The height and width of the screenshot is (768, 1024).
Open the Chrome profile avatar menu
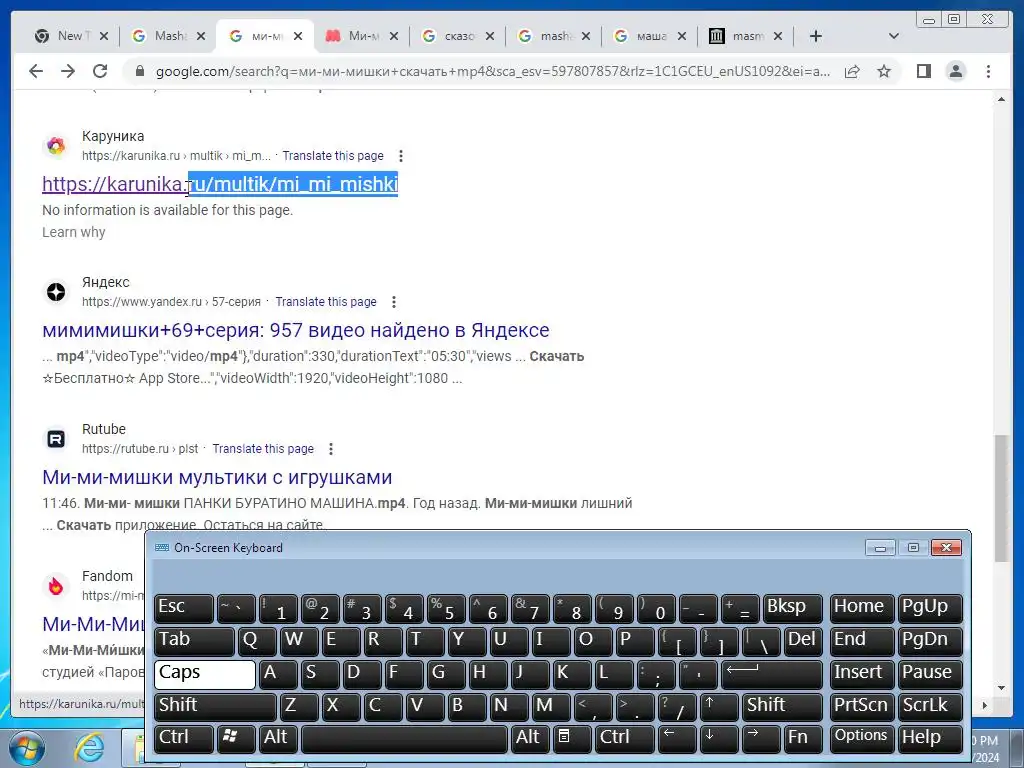955,71
